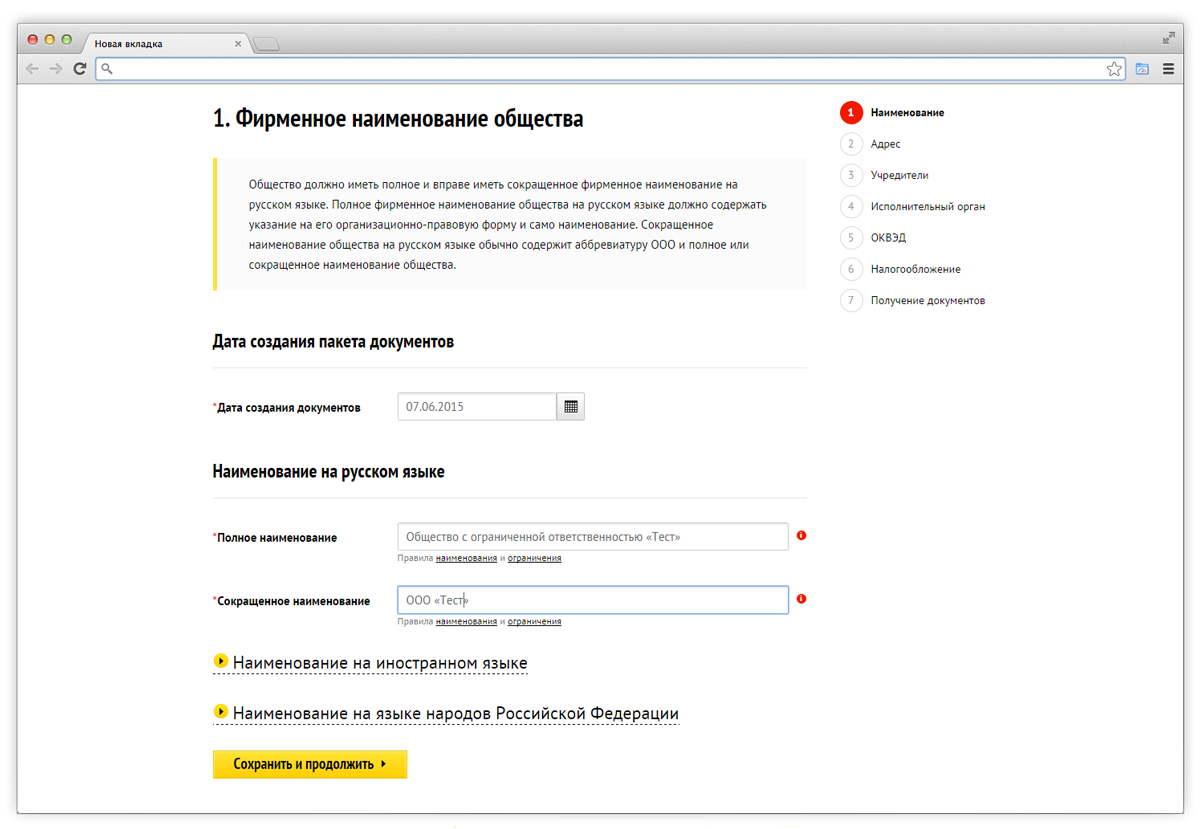Click the address bar search field

tap(610, 69)
